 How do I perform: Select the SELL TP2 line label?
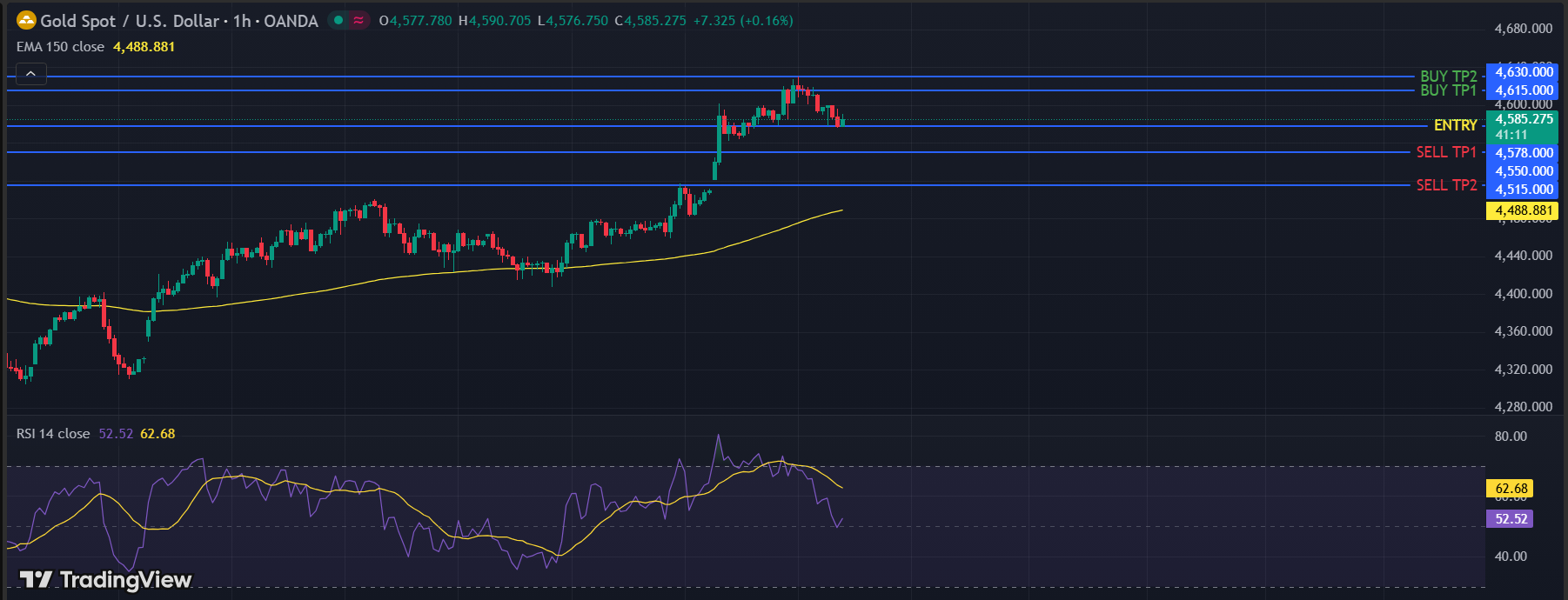[x=1446, y=185]
